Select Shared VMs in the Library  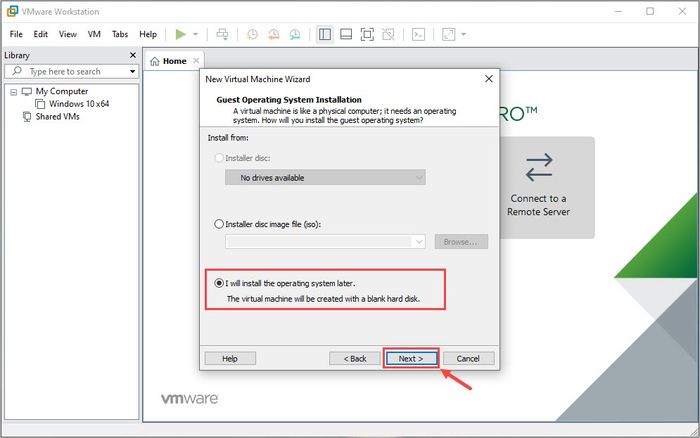click(57, 117)
